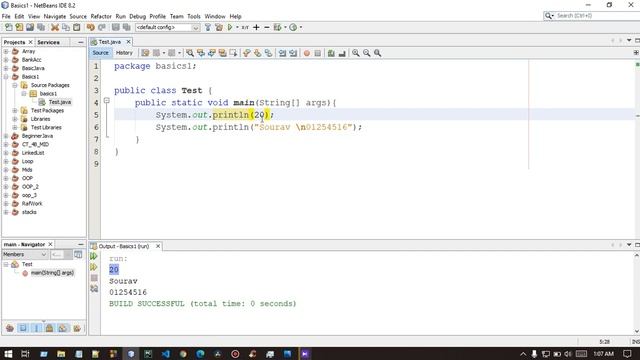Click the Profile Project toolbar icon
Image resolution: width=640 pixels, height=360 pixels.
pos(293,27)
